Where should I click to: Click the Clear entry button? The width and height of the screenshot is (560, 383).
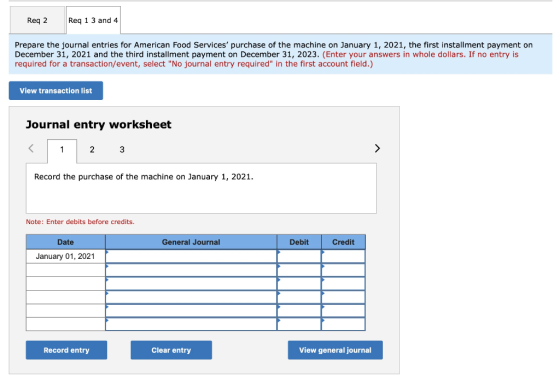[171, 350]
